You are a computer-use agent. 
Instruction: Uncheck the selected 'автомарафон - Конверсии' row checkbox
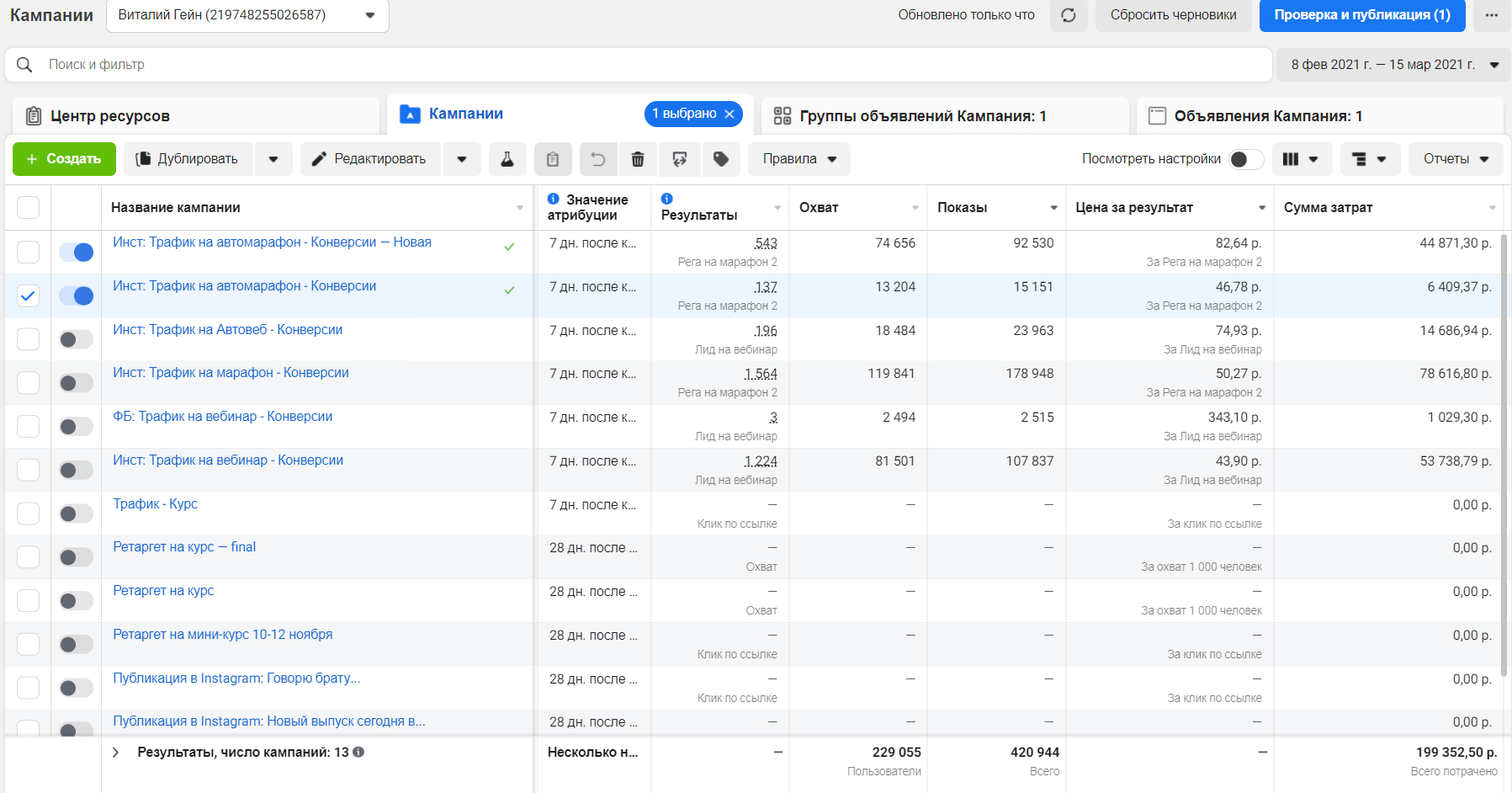[x=28, y=295]
